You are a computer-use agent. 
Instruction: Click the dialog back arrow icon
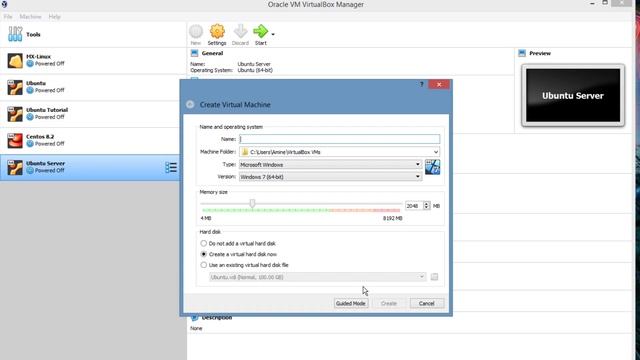[190, 104]
